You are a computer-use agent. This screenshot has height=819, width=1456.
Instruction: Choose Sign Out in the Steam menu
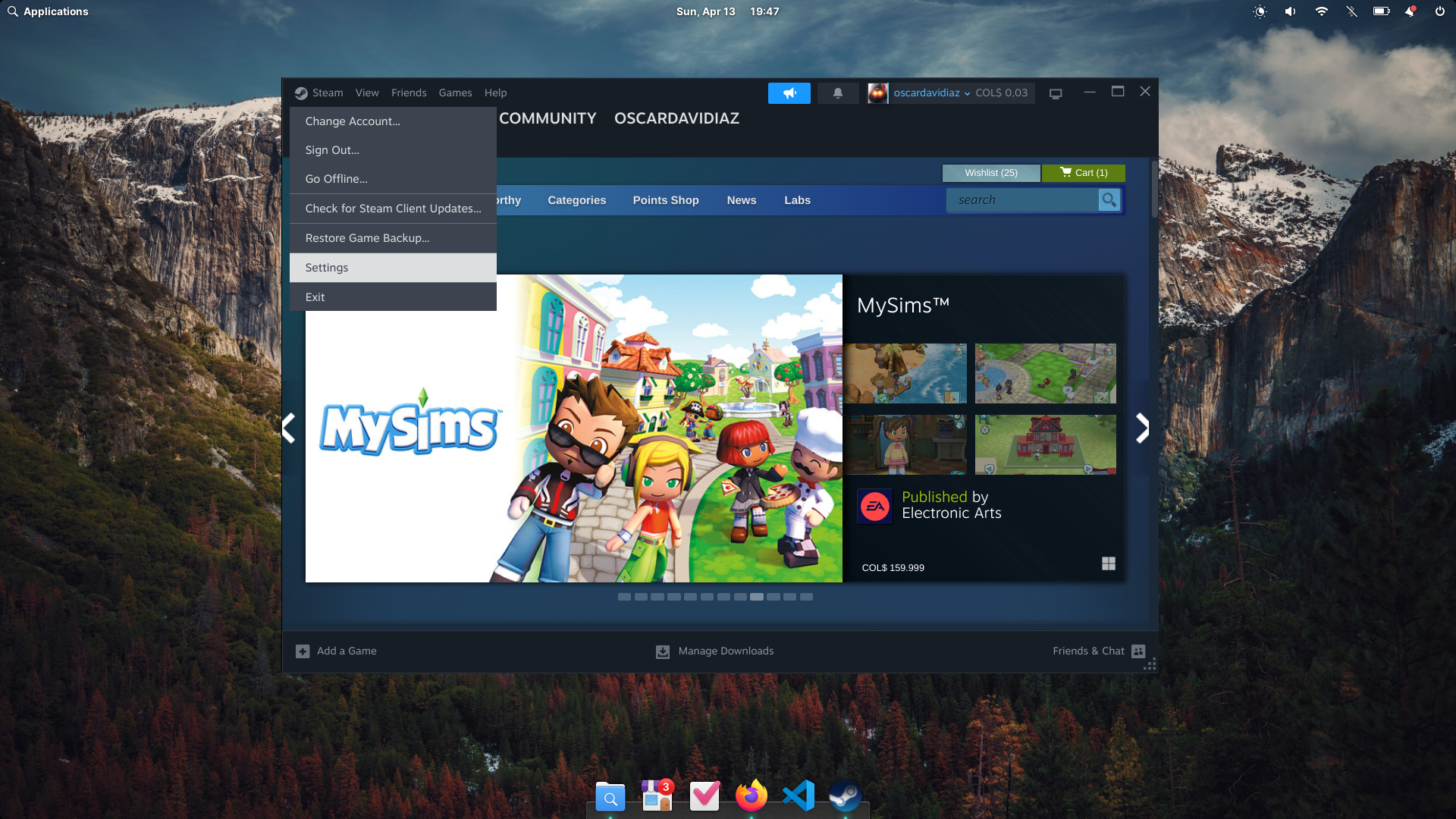coord(393,150)
